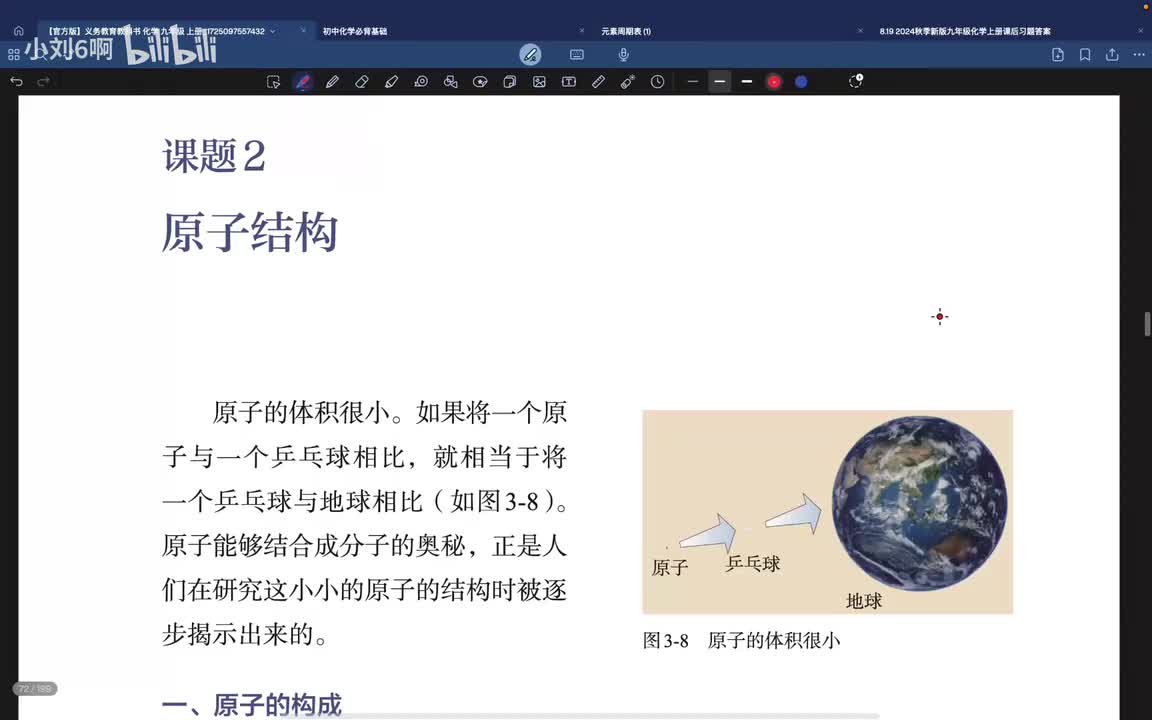
Task: Click the title 原子结构
Action: click(250, 232)
